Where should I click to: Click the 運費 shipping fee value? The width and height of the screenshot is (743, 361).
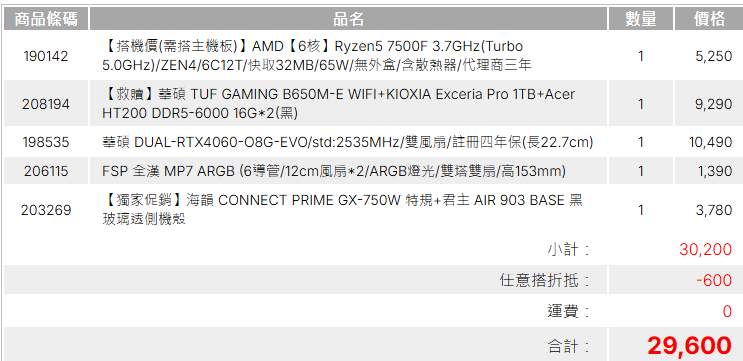pyautogui.click(x=727, y=312)
